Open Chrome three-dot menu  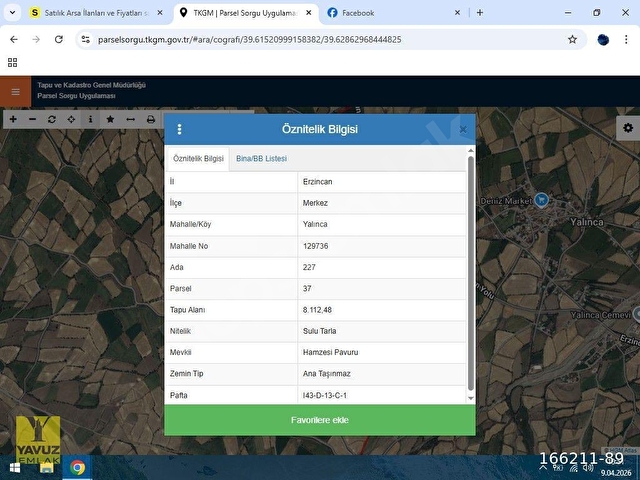pyautogui.click(x=626, y=39)
